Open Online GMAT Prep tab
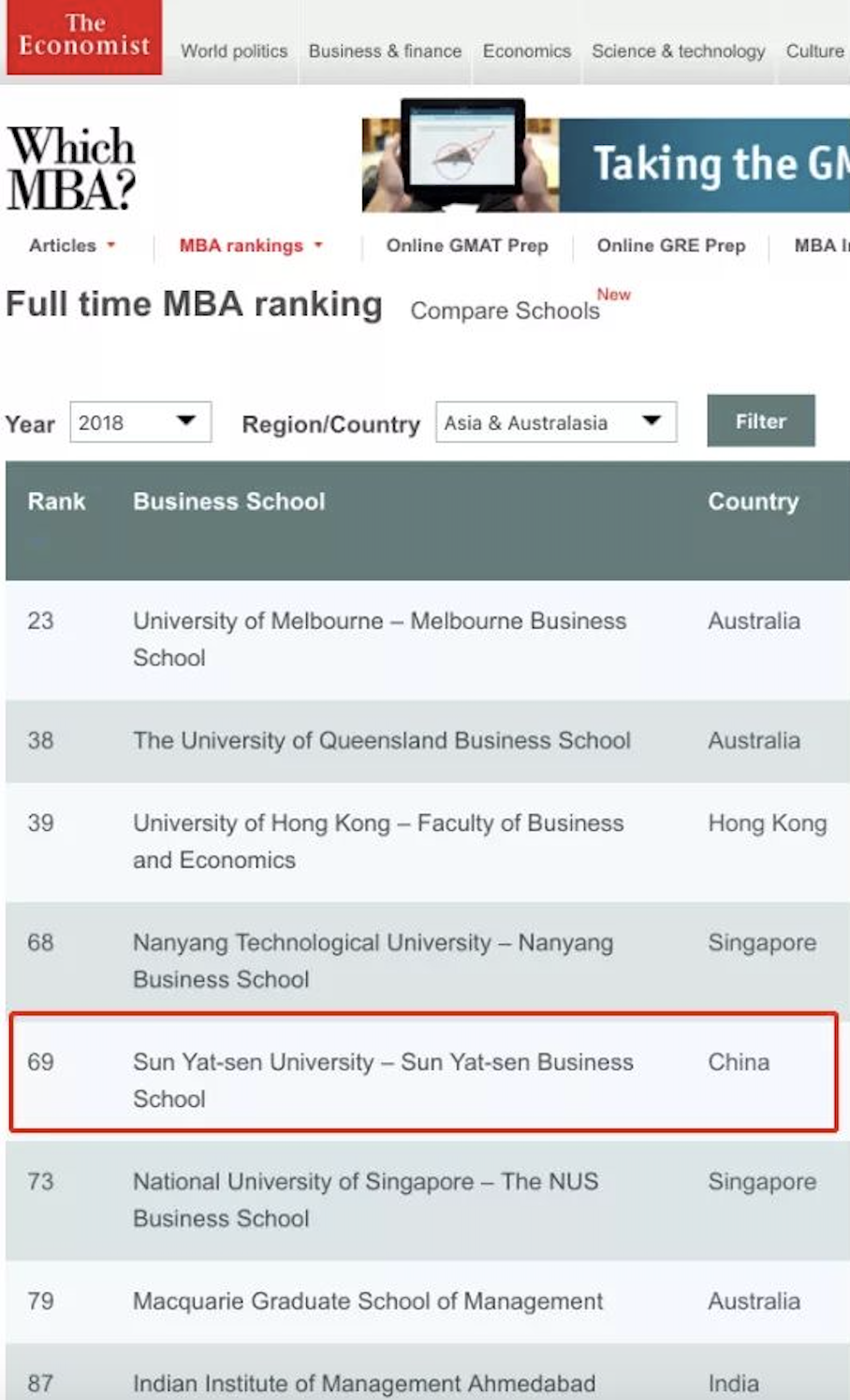850x1400 pixels. 467,245
